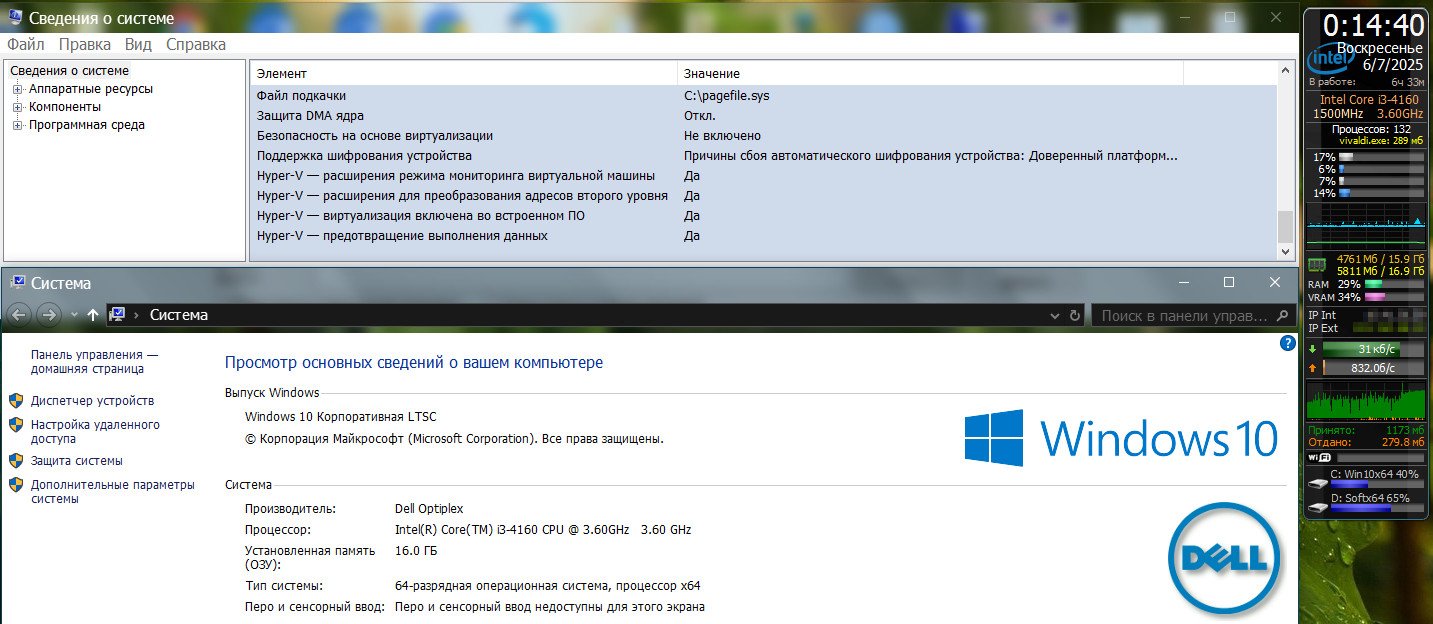
Task: Sort by the Значение column header
Action: [x=930, y=73]
